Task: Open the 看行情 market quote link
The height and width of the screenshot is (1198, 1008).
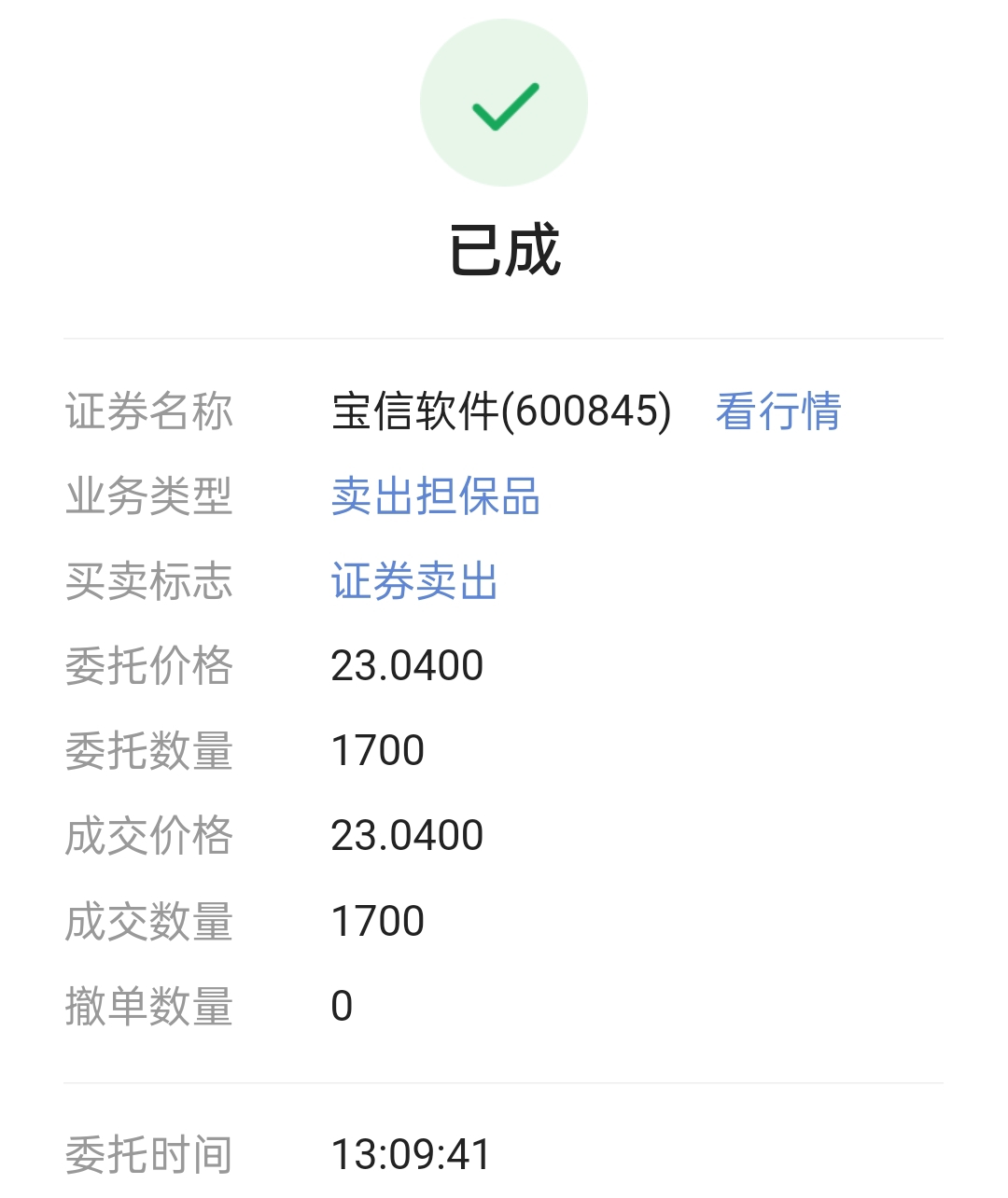Action: 777,411
